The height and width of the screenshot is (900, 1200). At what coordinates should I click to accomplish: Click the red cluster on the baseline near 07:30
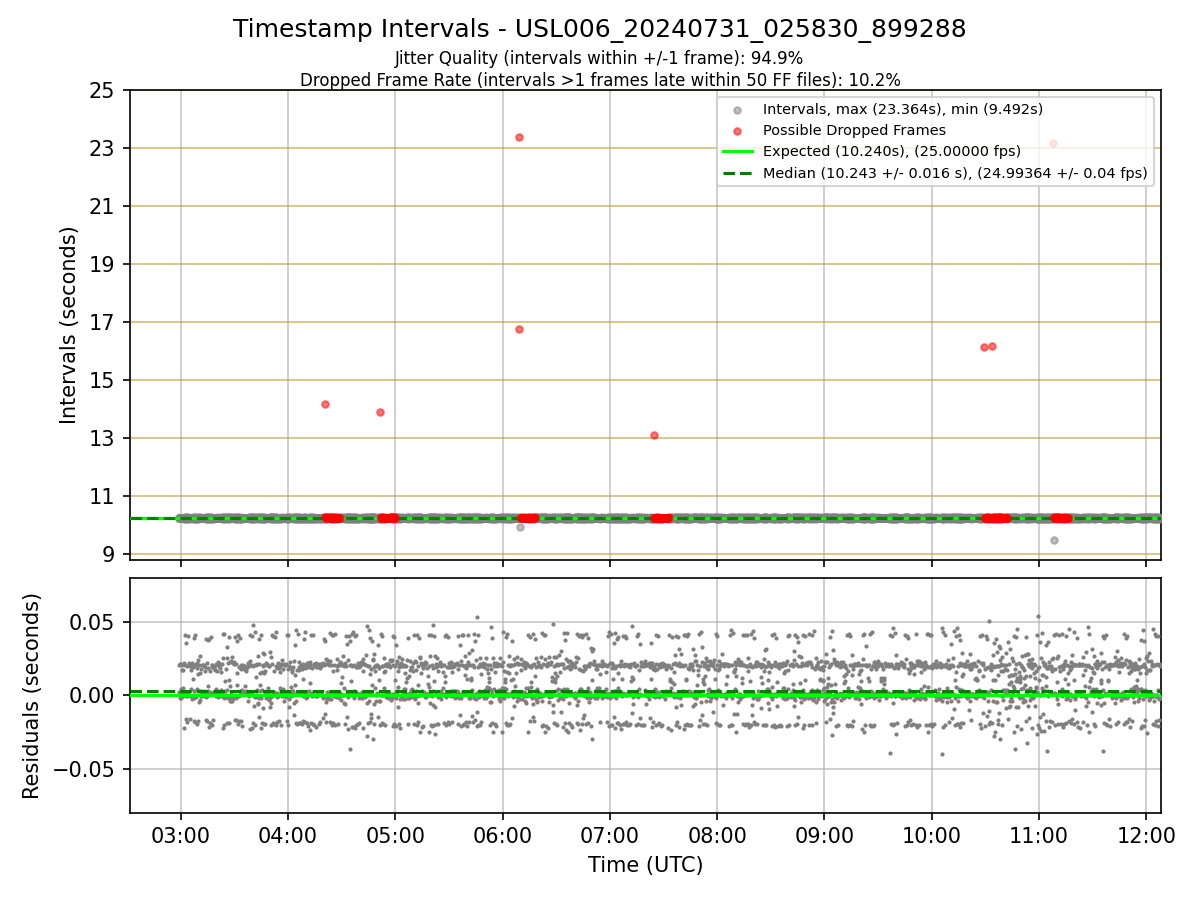(x=661, y=518)
